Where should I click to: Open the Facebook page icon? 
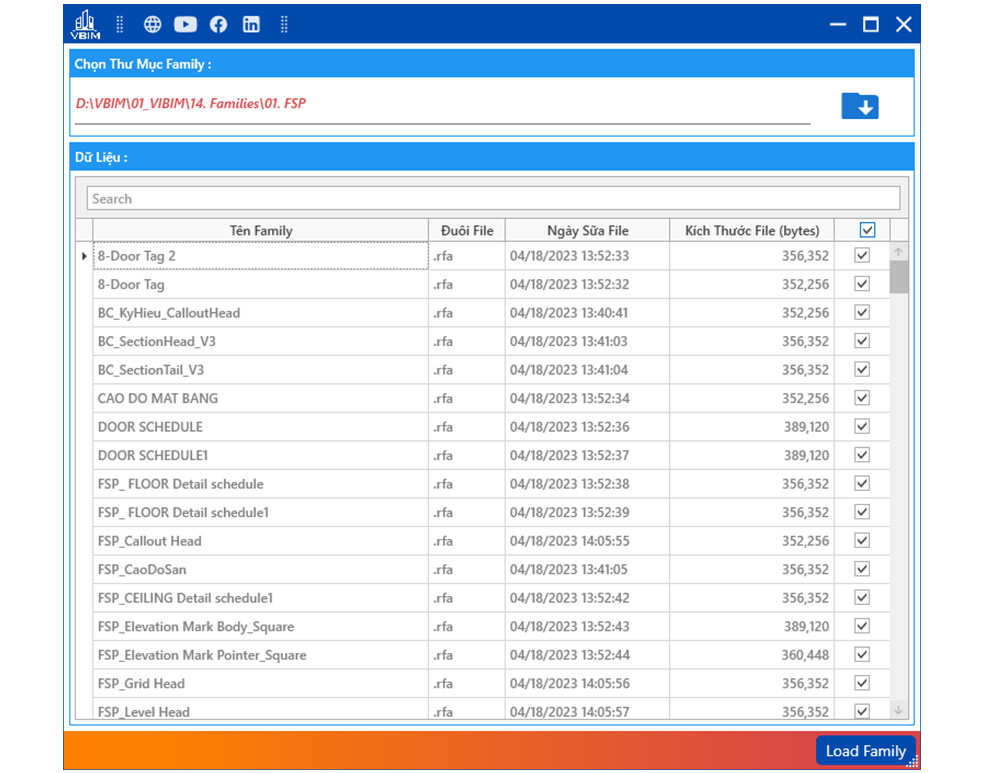218,25
